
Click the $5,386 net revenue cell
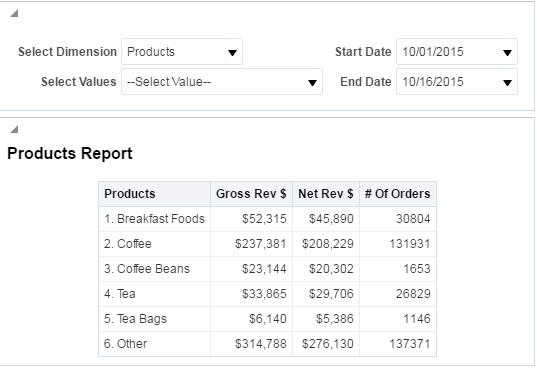pyautogui.click(x=326, y=319)
